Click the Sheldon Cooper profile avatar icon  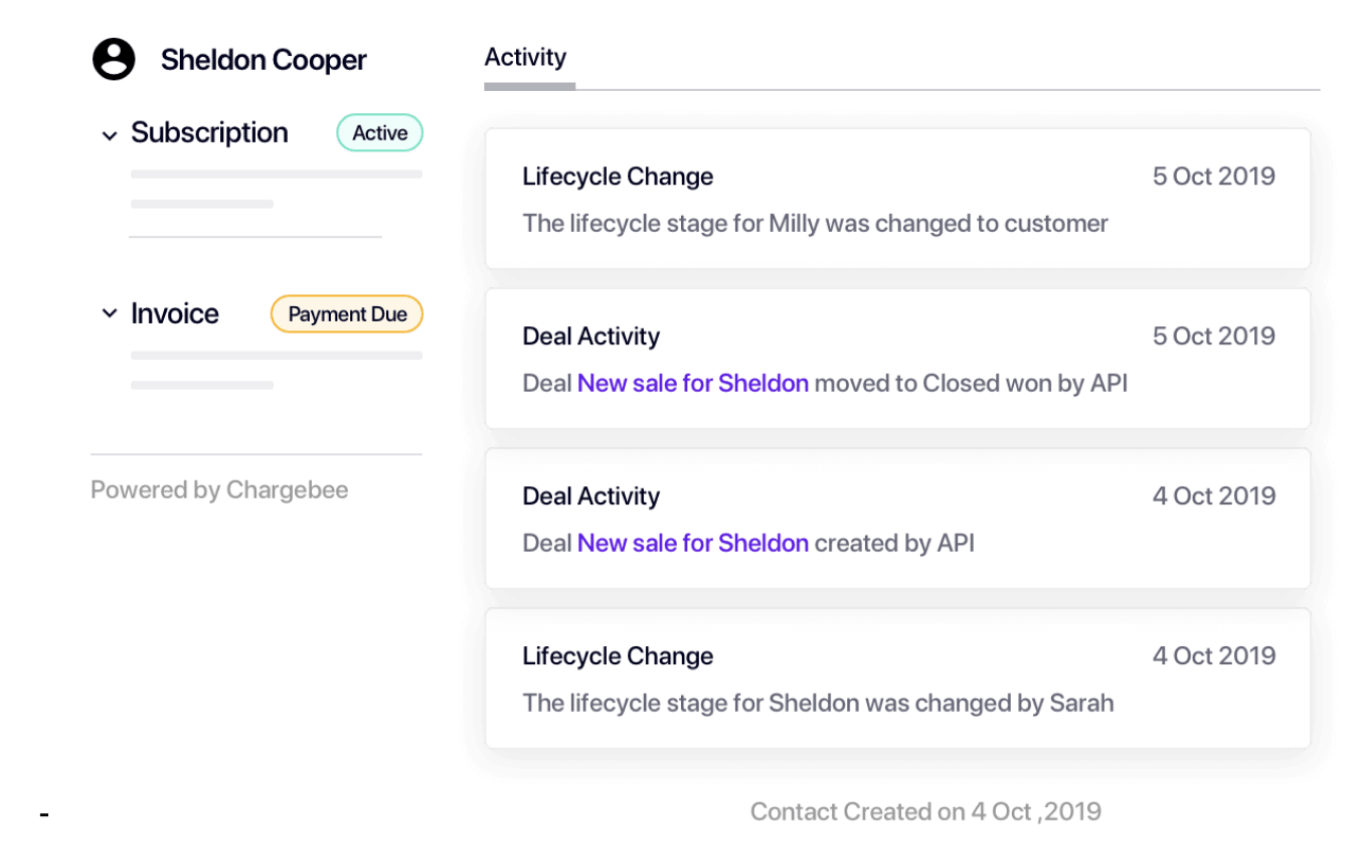tap(112, 58)
